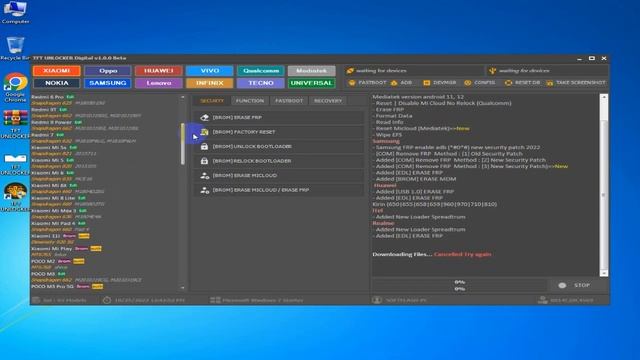Select POCO M2 in device list

click(x=43, y=261)
